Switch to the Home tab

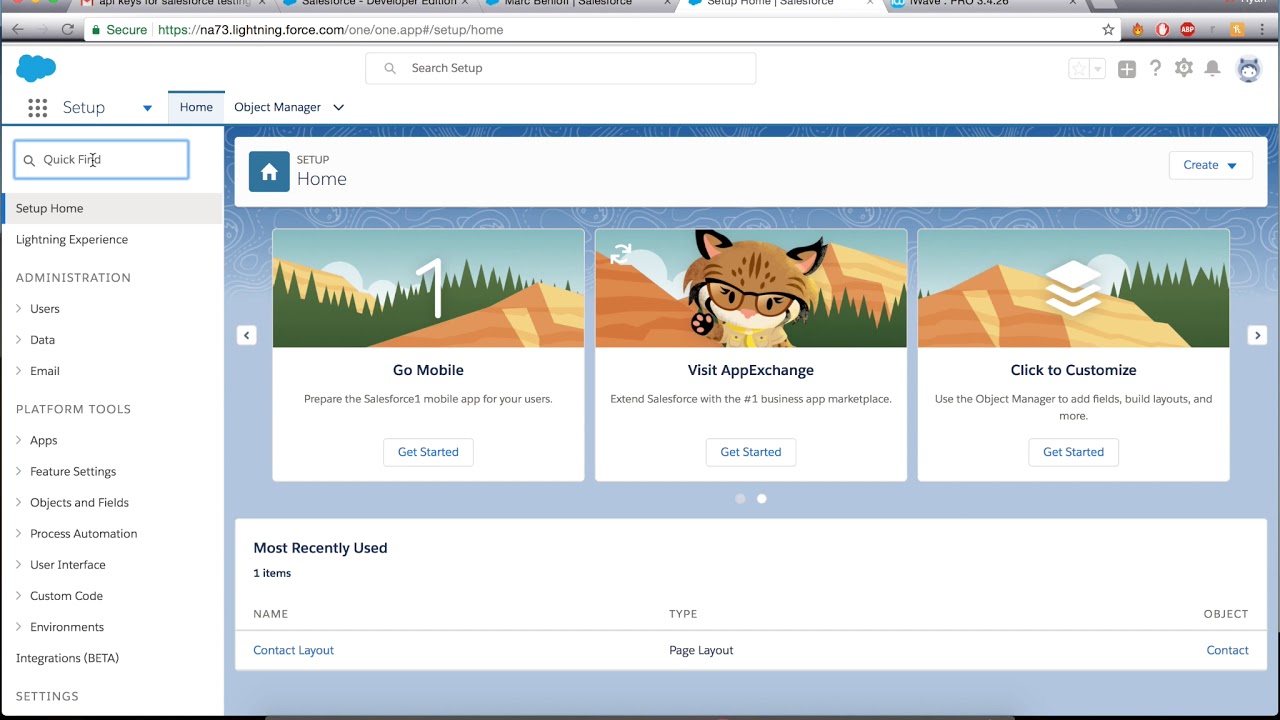[196, 107]
